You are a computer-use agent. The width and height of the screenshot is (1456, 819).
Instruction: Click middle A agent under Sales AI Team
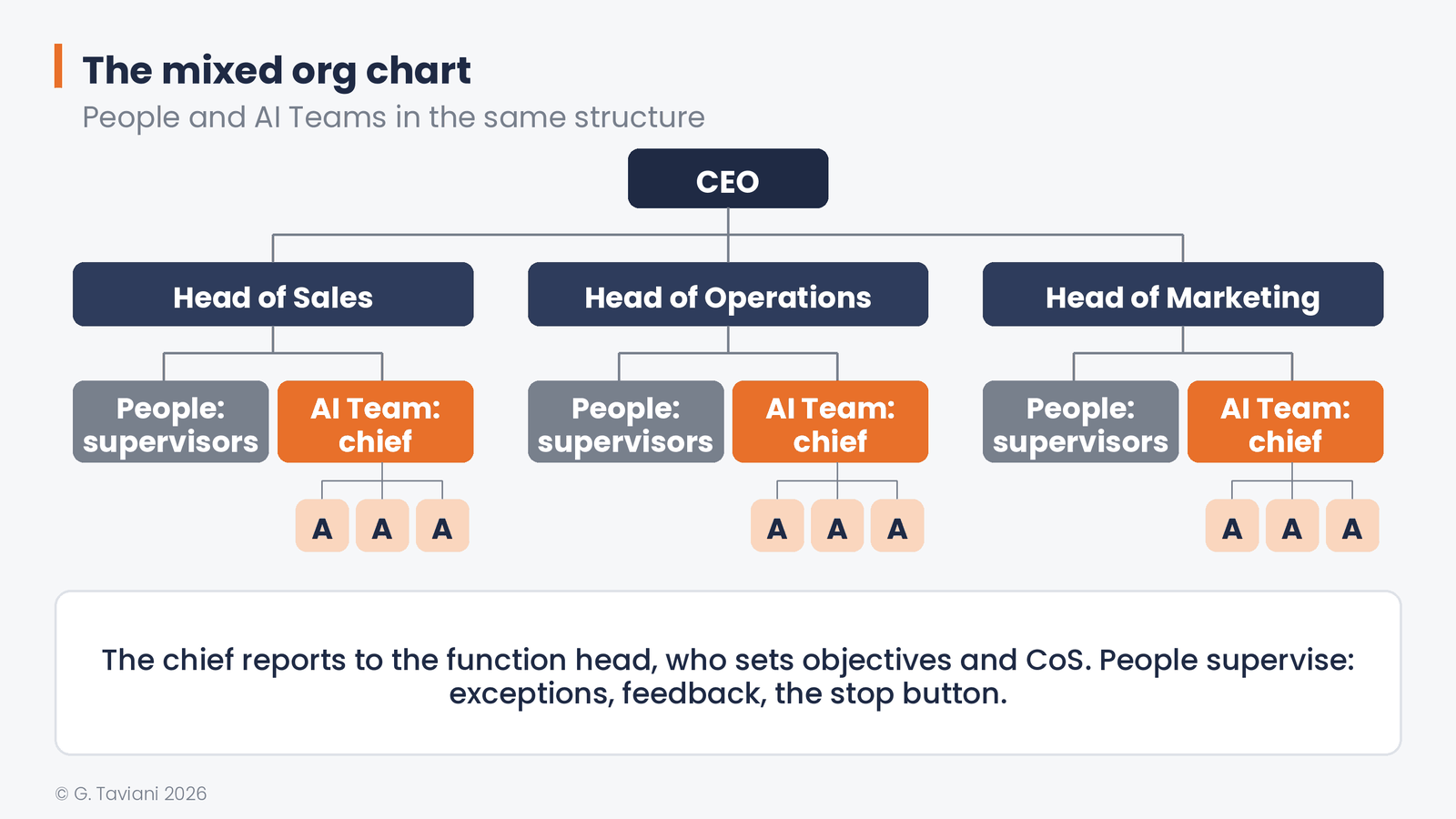[382, 526]
